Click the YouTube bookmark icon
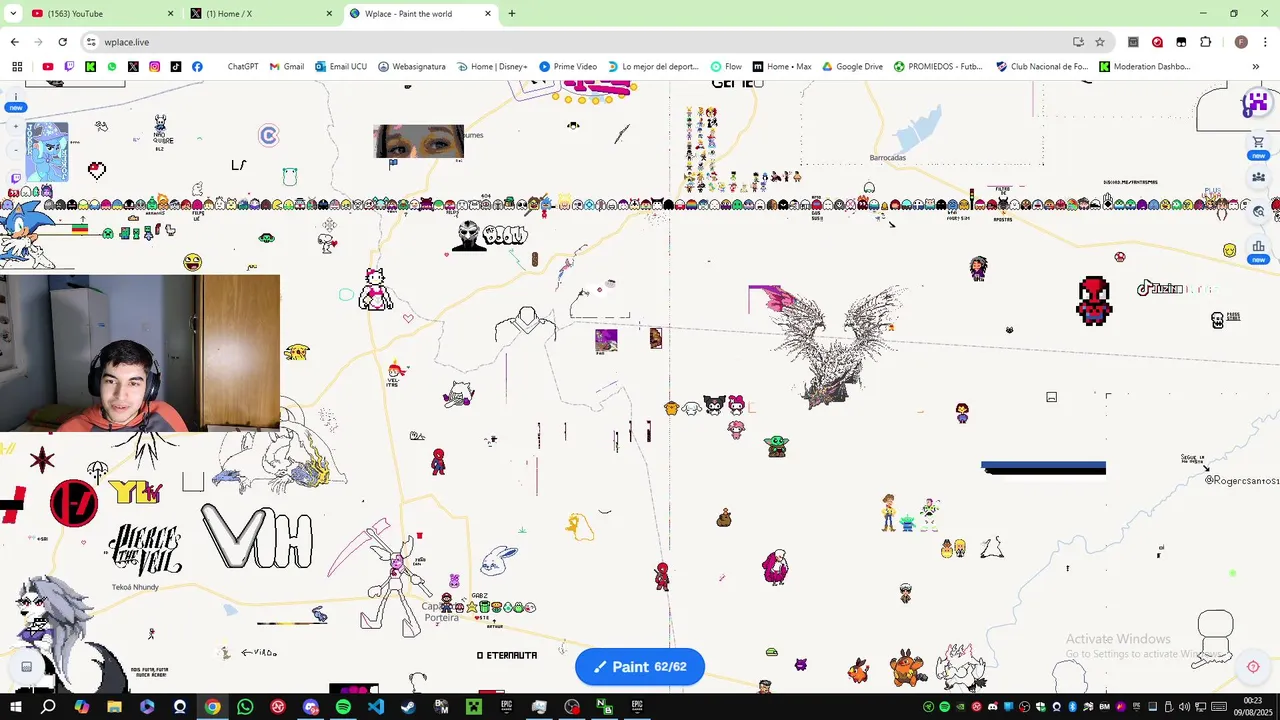The width and height of the screenshot is (1280, 720). point(47,67)
